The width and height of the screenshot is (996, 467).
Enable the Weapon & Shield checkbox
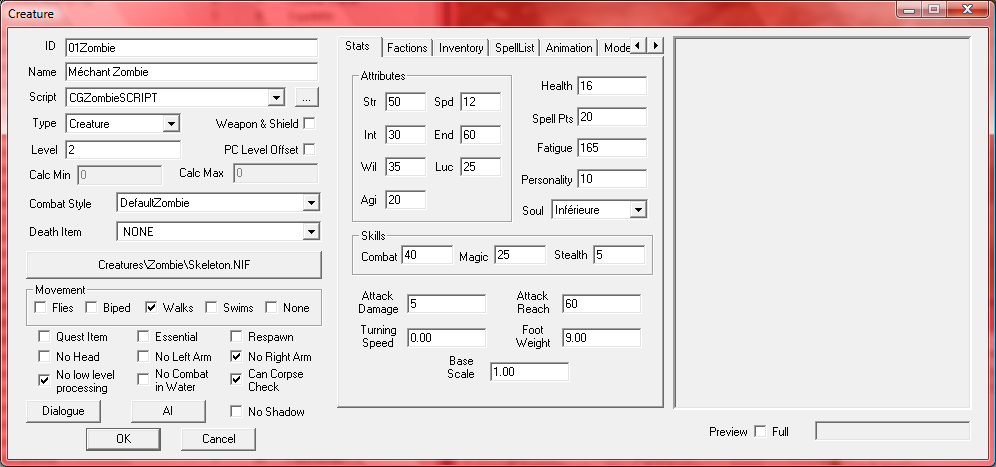[x=309, y=123]
